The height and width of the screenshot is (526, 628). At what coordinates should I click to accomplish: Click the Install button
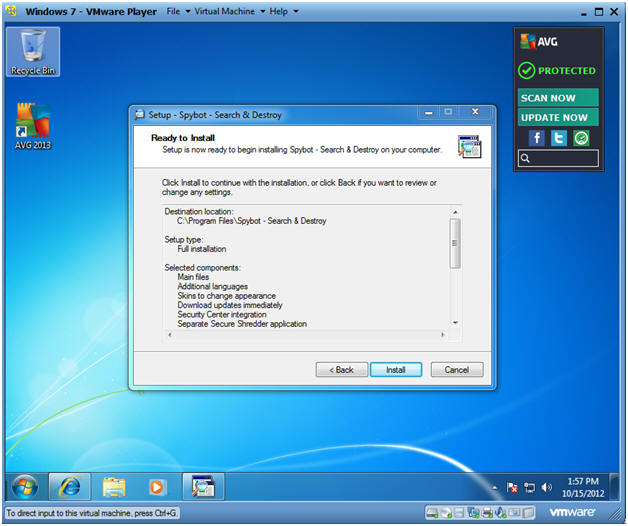pyautogui.click(x=396, y=369)
